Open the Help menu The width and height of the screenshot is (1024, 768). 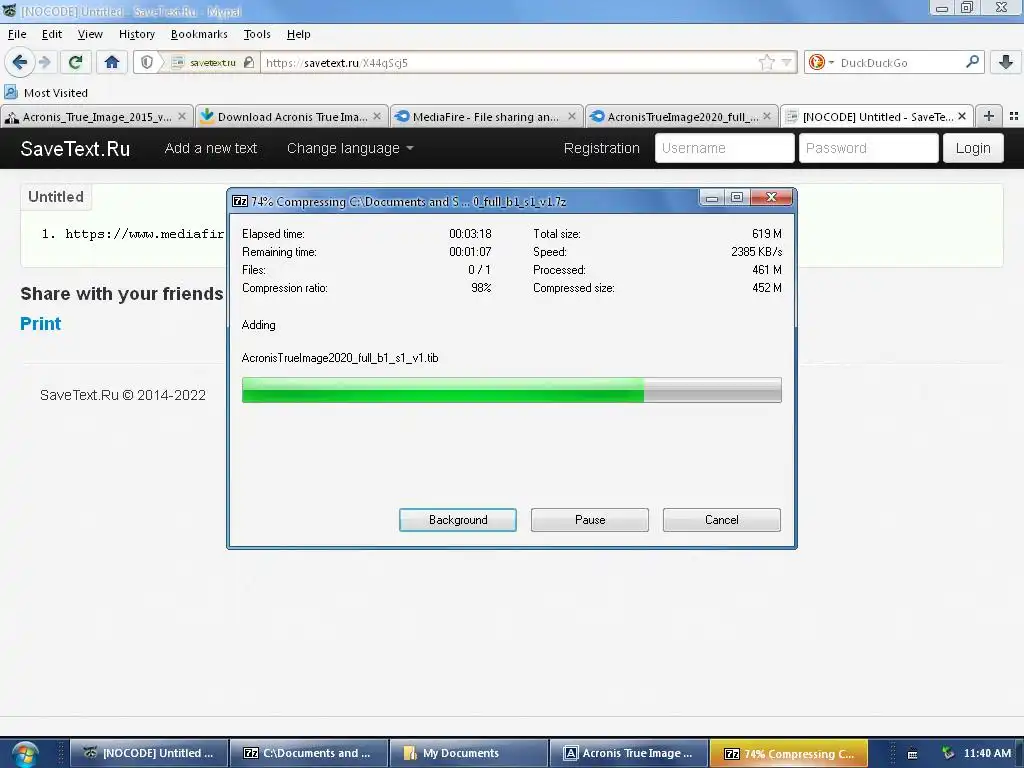[x=298, y=34]
